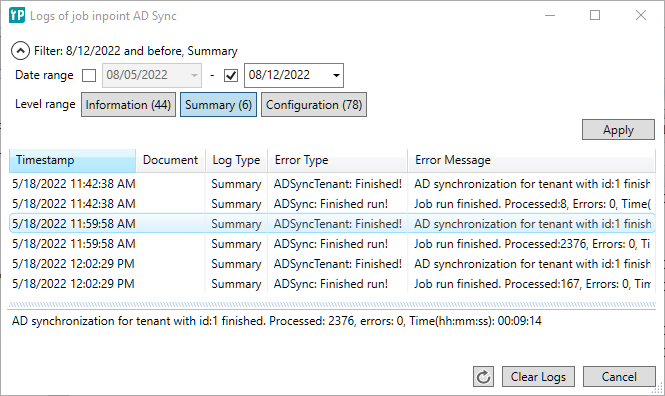The image size is (665, 396).
Task: Maximize the log window
Action: [x=595, y=15]
